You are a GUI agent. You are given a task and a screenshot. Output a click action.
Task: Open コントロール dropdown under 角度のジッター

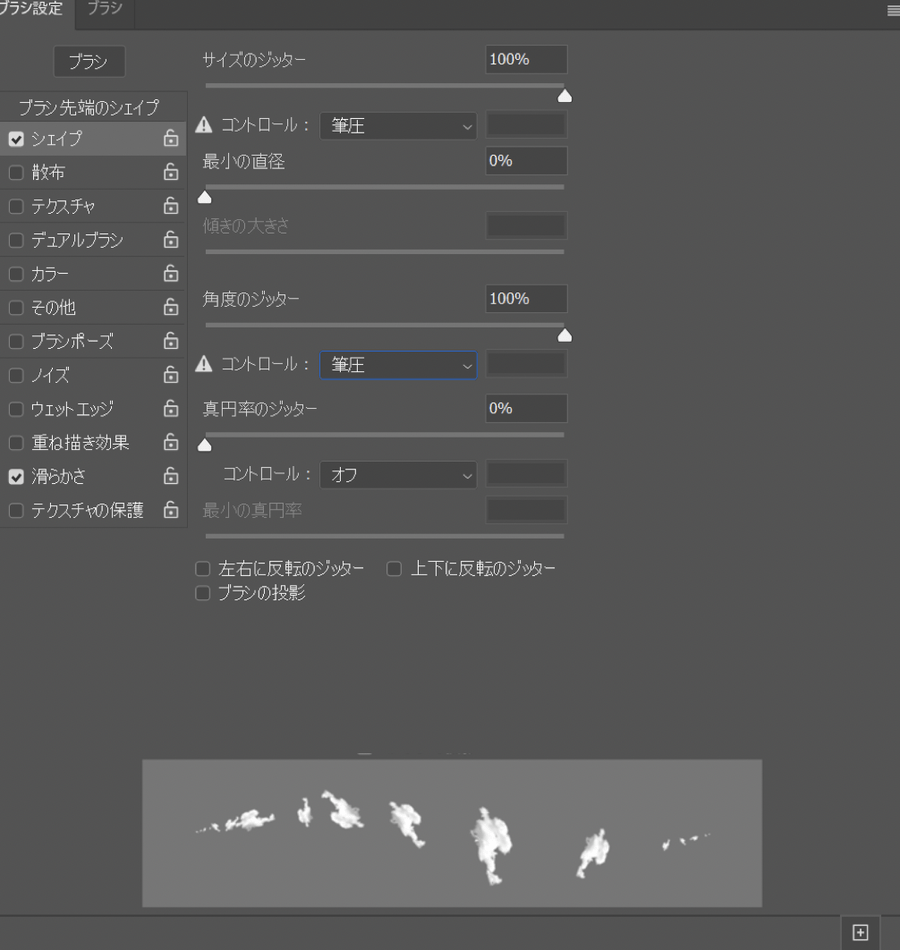pyautogui.click(x=398, y=365)
